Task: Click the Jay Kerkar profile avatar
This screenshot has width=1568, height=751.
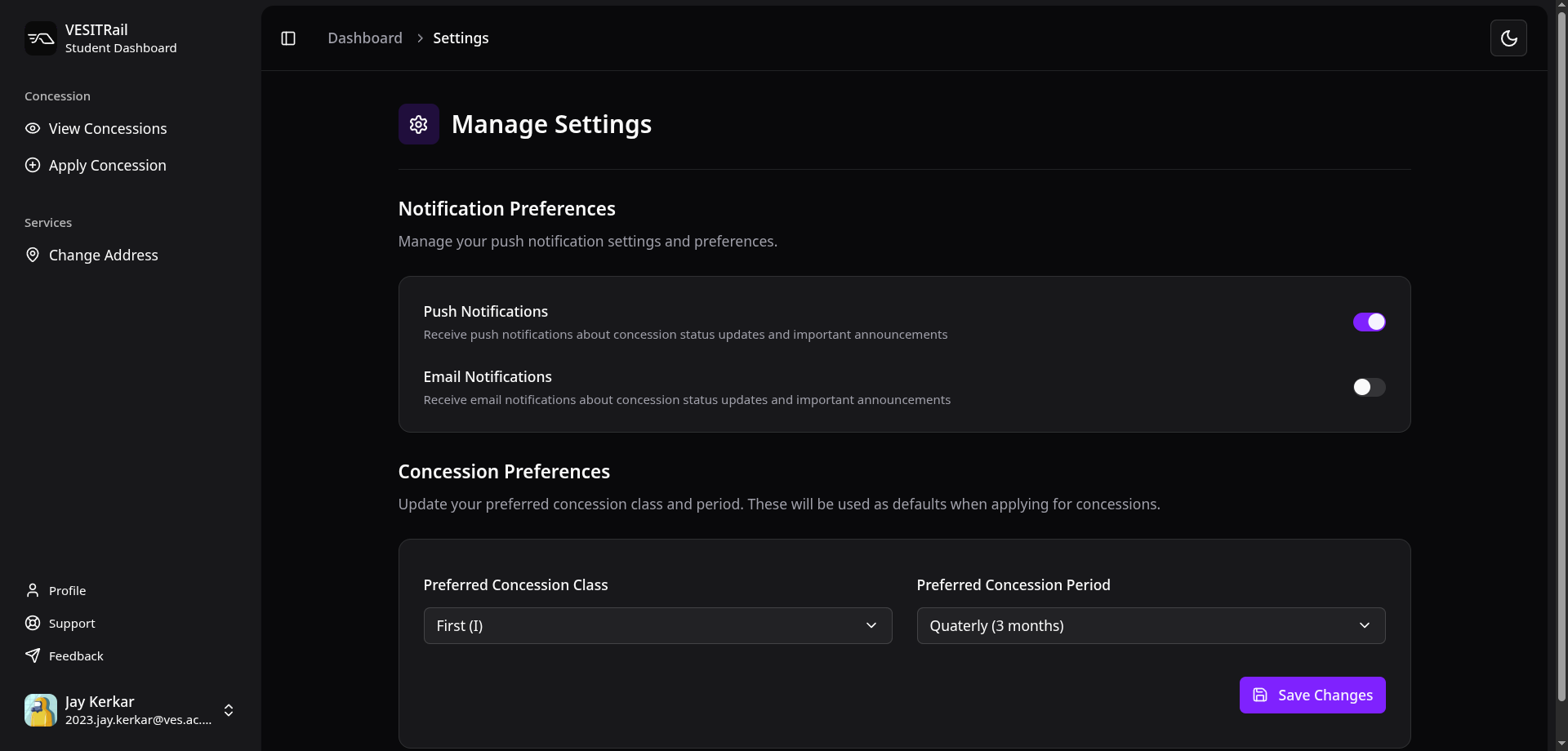Action: (x=40, y=710)
